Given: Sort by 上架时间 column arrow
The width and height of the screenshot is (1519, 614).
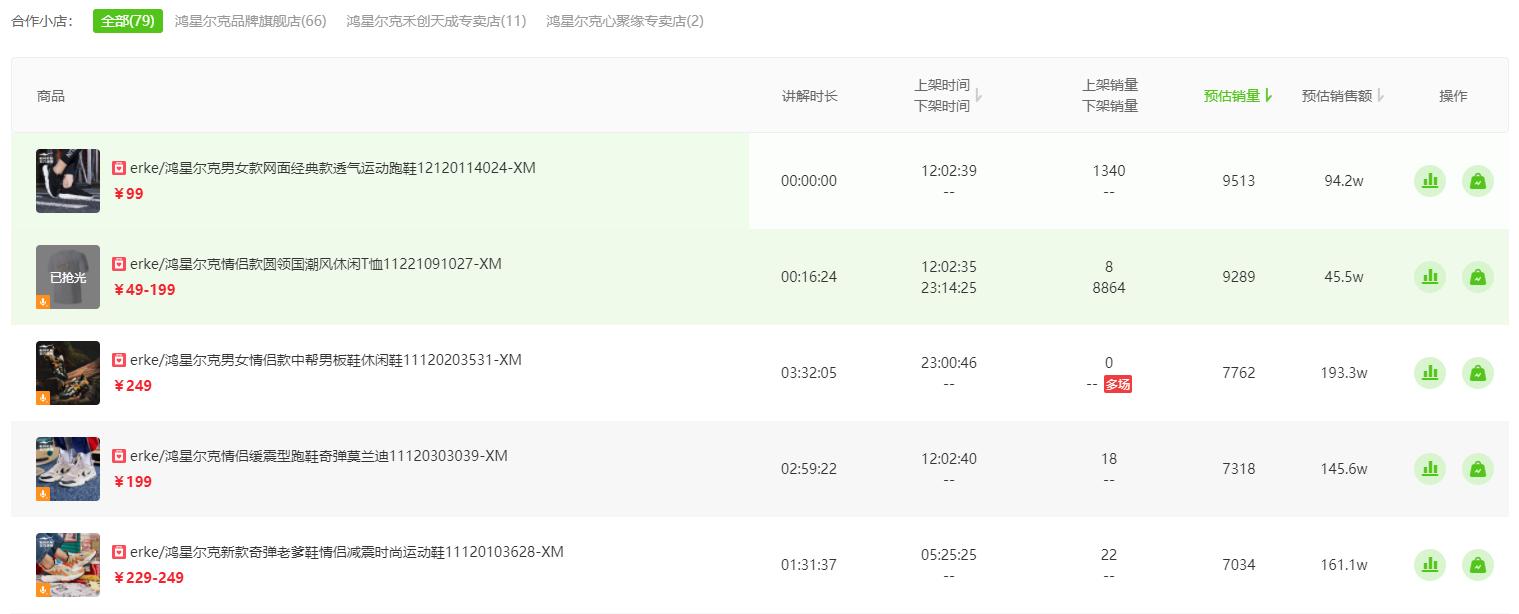Looking at the screenshot, I should [x=979, y=96].
